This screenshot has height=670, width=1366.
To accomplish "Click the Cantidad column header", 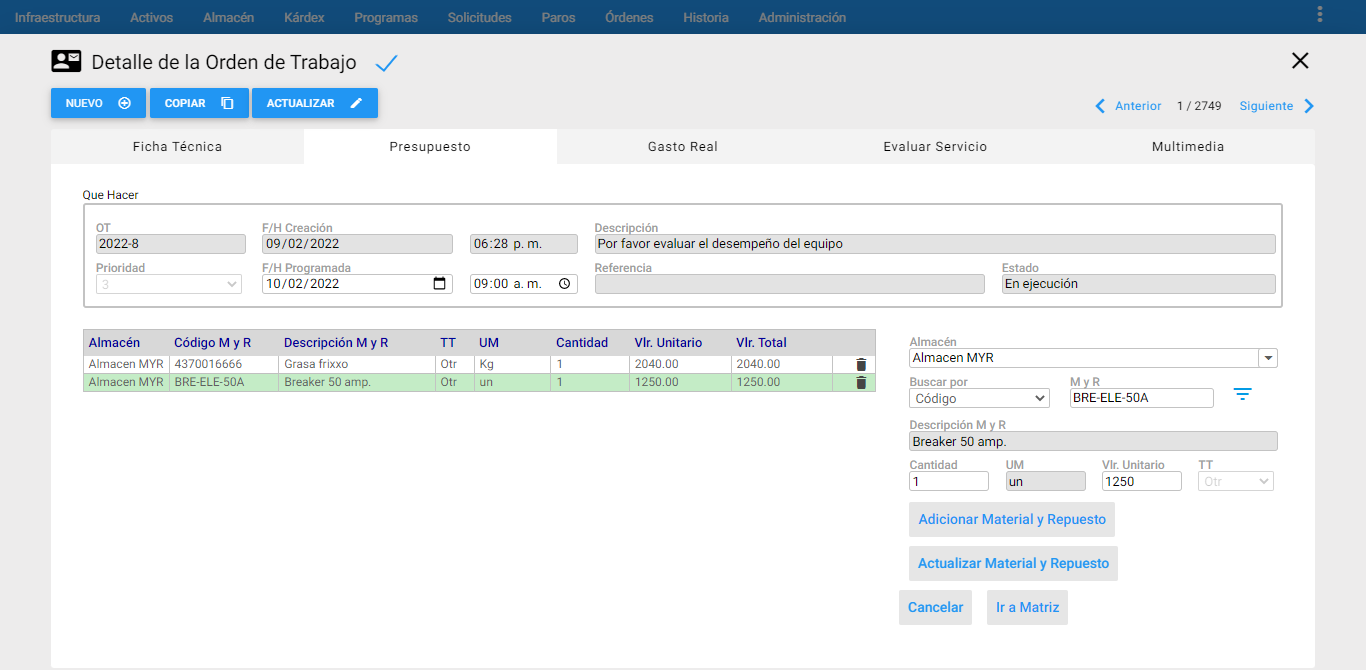I will click(582, 343).
